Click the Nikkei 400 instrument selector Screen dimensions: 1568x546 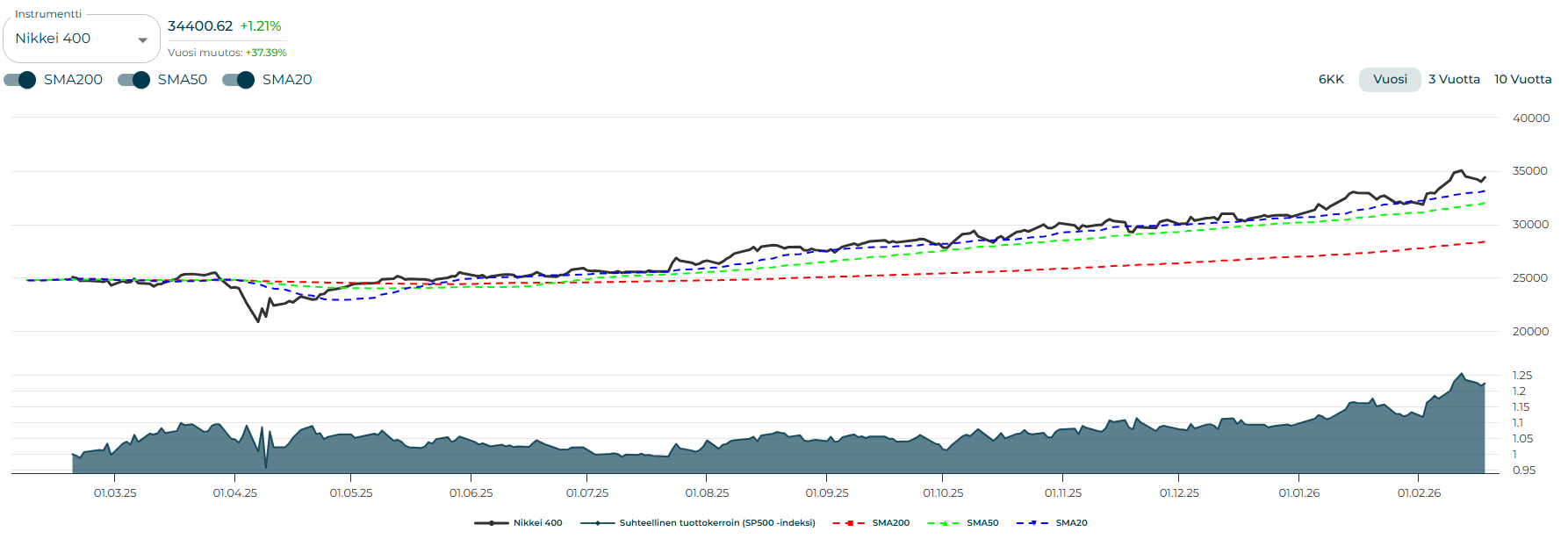pyautogui.click(x=70, y=39)
